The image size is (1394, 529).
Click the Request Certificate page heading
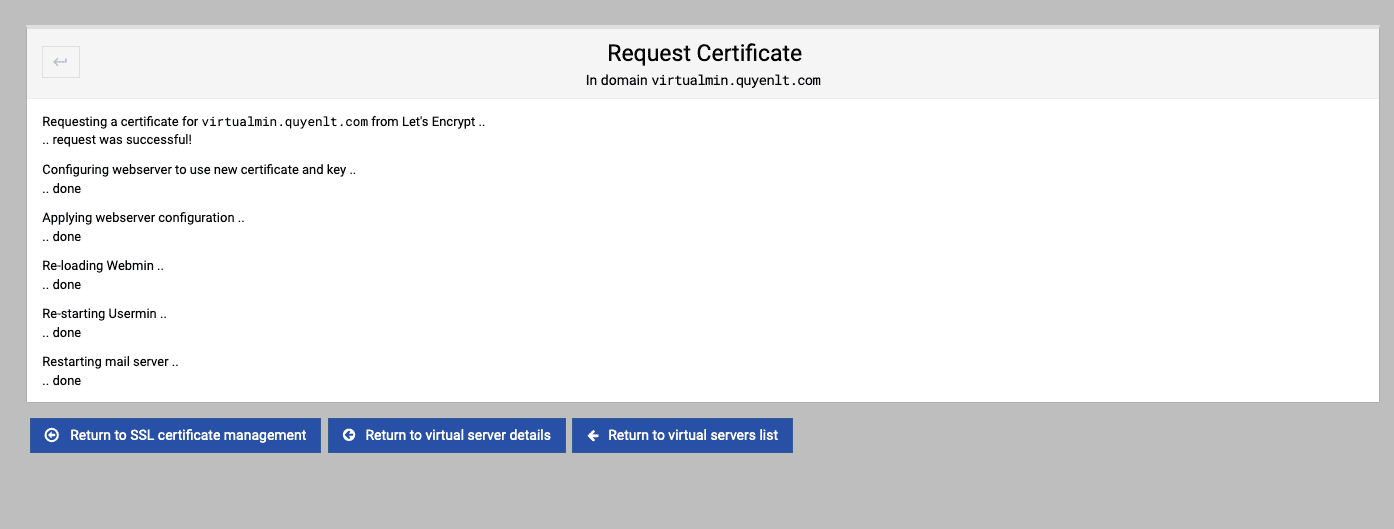(704, 53)
